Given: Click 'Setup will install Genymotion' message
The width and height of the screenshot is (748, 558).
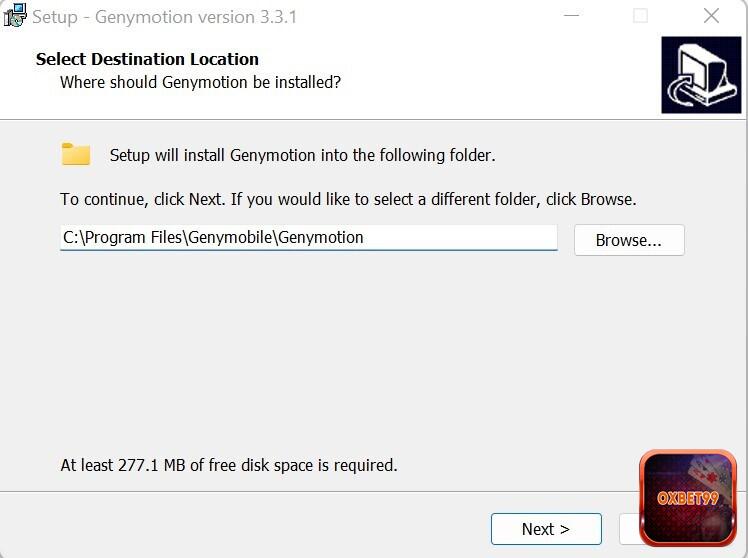Looking at the screenshot, I should pos(302,155).
